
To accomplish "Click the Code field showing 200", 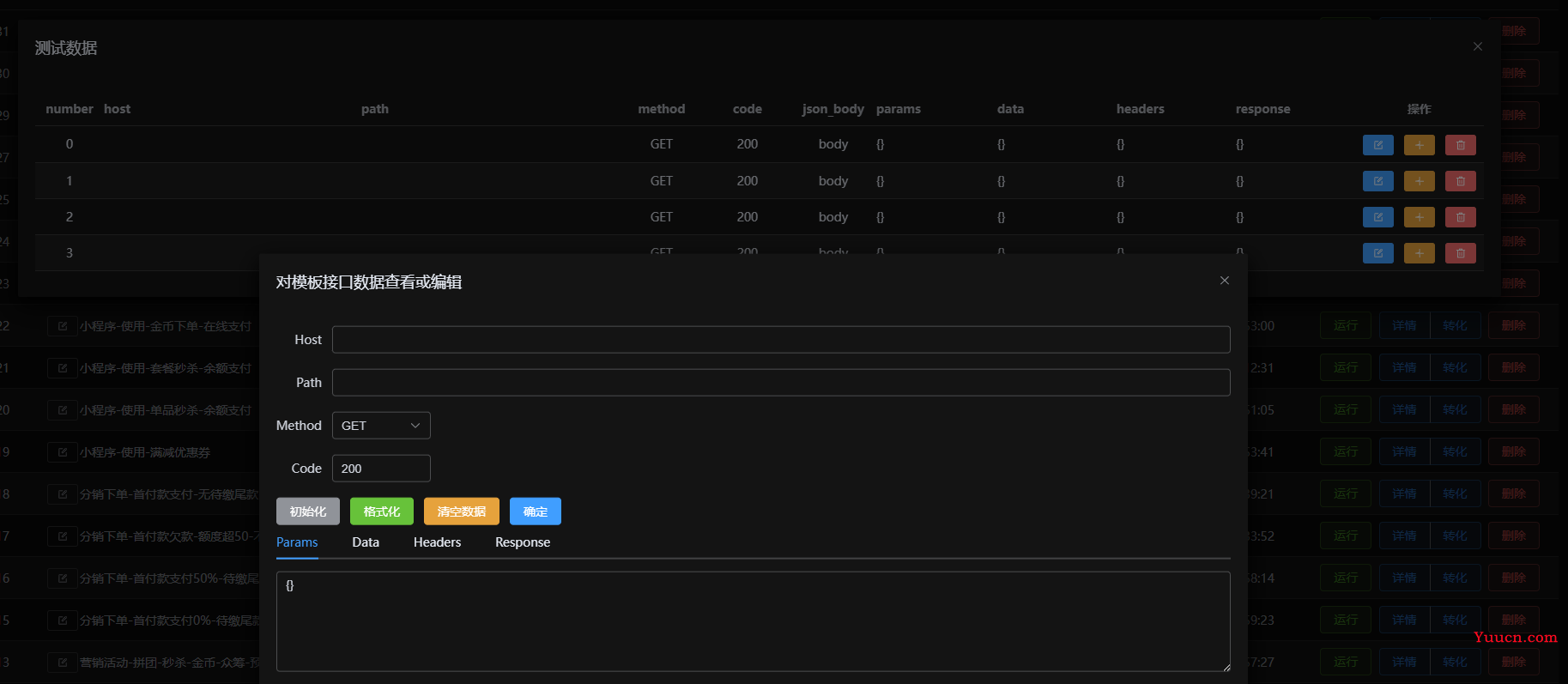I will 381,469.
